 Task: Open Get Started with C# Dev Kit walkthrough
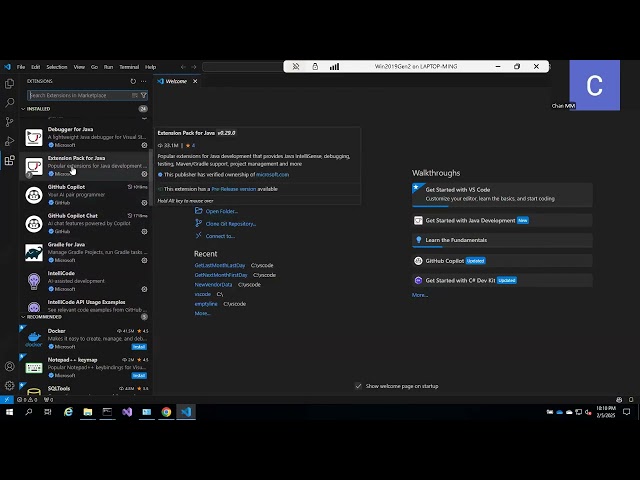point(502,280)
